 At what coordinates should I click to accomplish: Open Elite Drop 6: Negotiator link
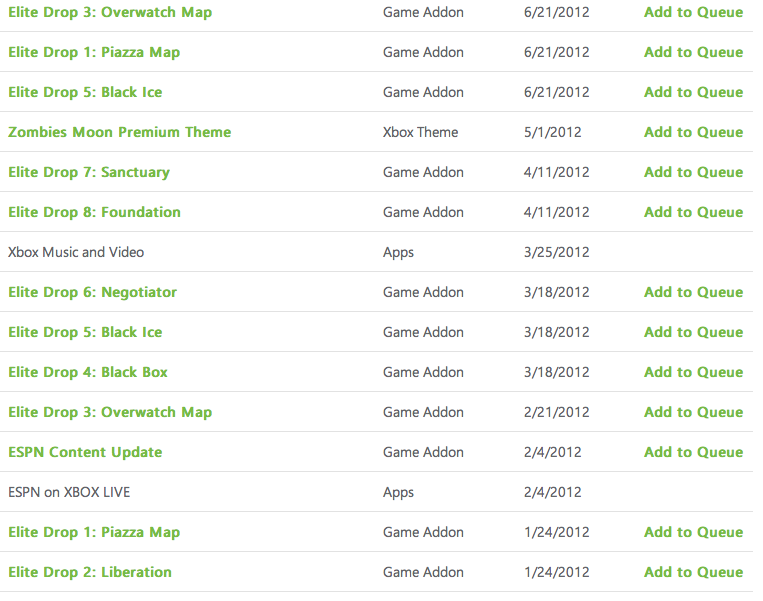(x=92, y=292)
